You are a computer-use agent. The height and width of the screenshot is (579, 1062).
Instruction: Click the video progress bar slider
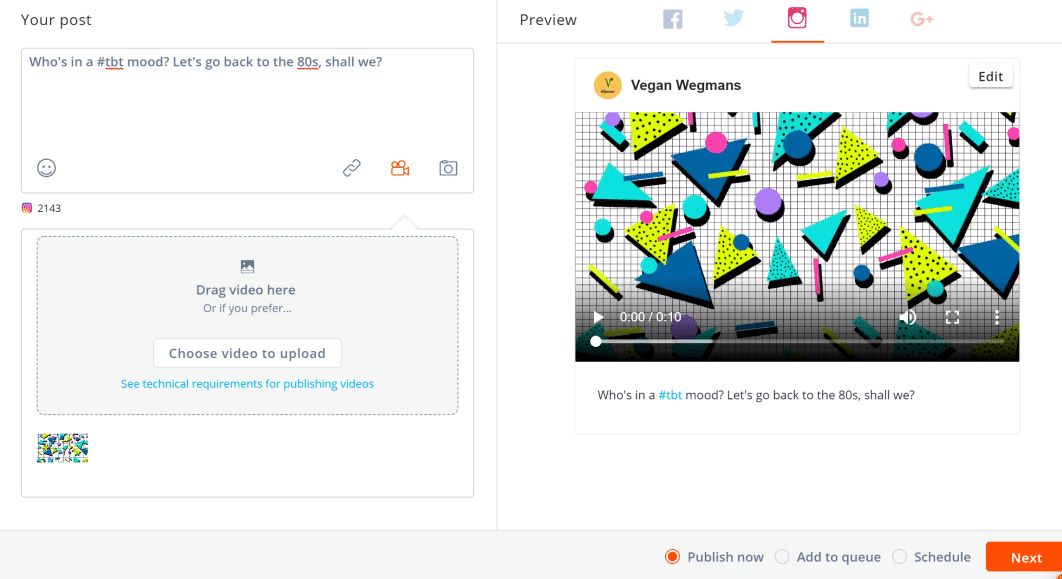pos(797,341)
